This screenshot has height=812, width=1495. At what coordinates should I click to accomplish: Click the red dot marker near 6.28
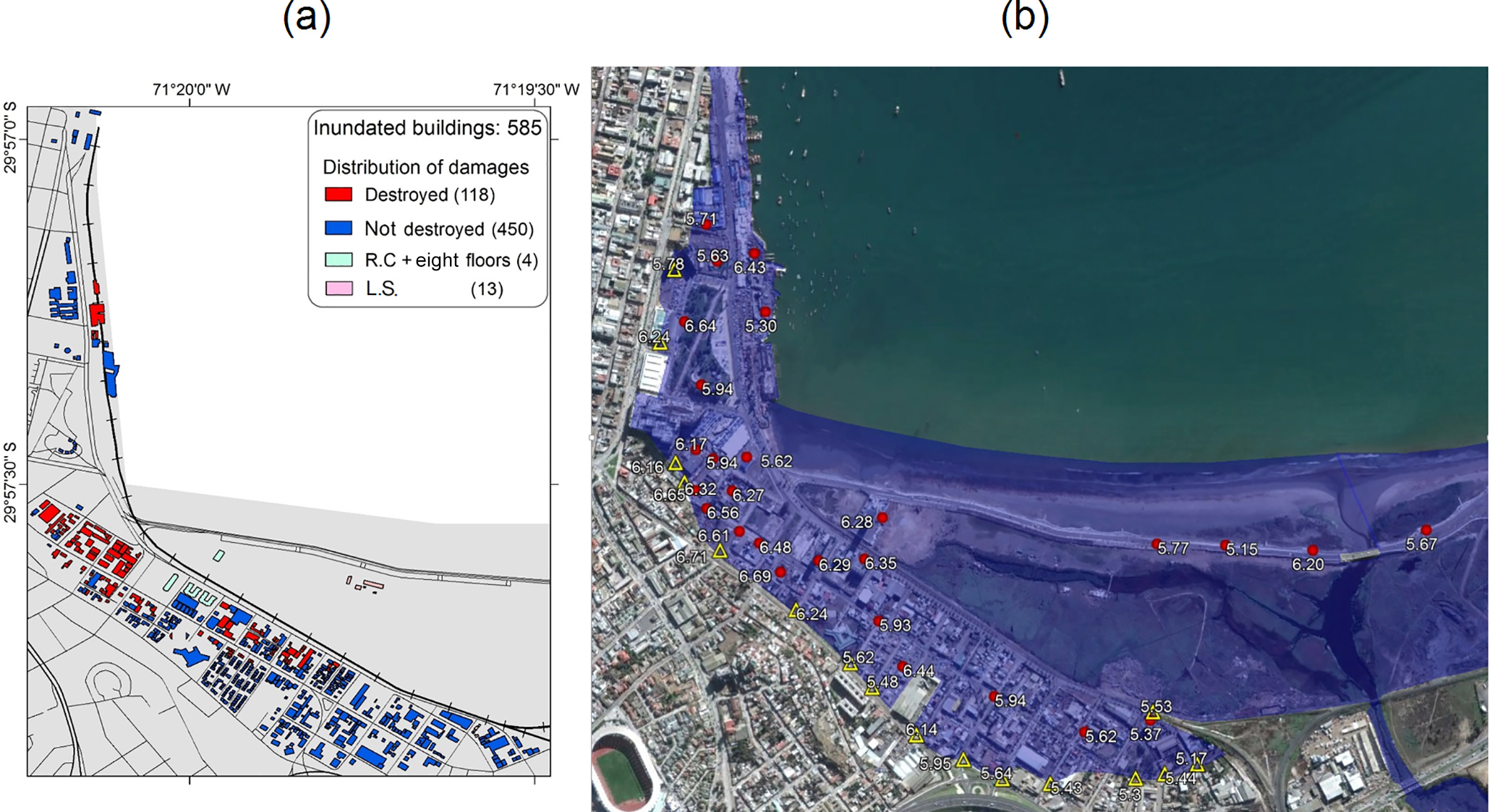pyautogui.click(x=882, y=518)
